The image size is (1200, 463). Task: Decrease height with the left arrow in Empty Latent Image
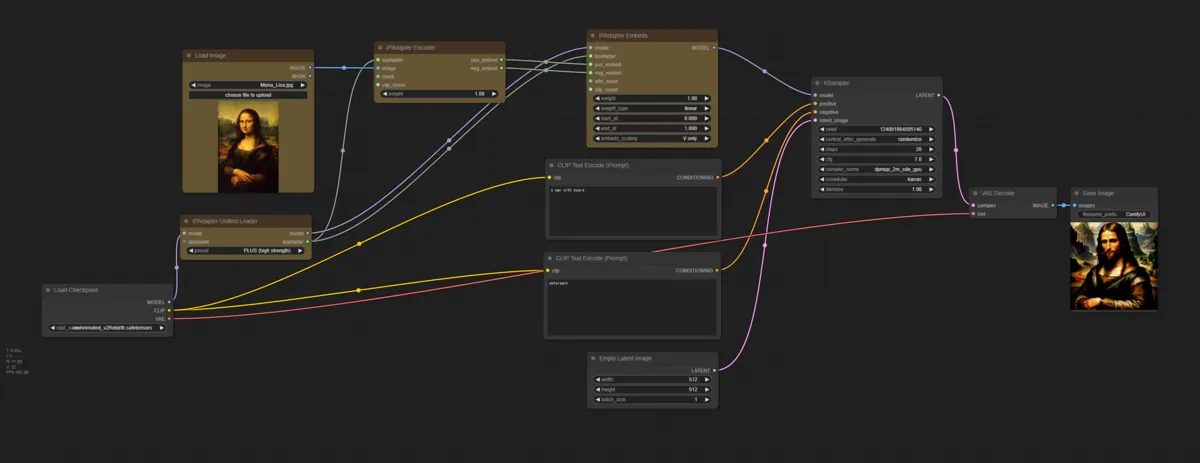[598, 390]
